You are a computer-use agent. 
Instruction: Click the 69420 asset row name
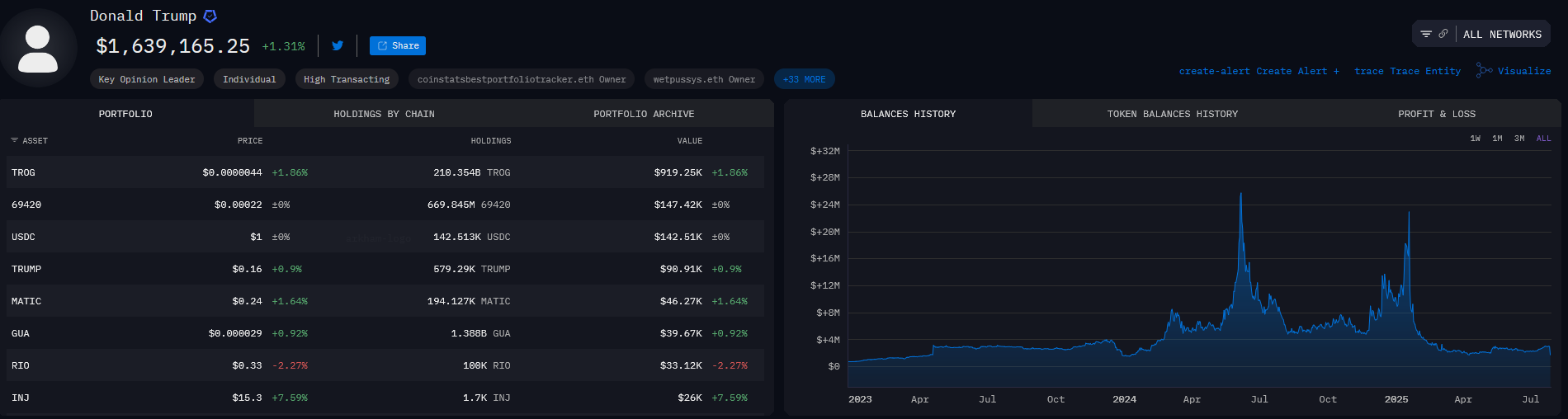point(26,205)
